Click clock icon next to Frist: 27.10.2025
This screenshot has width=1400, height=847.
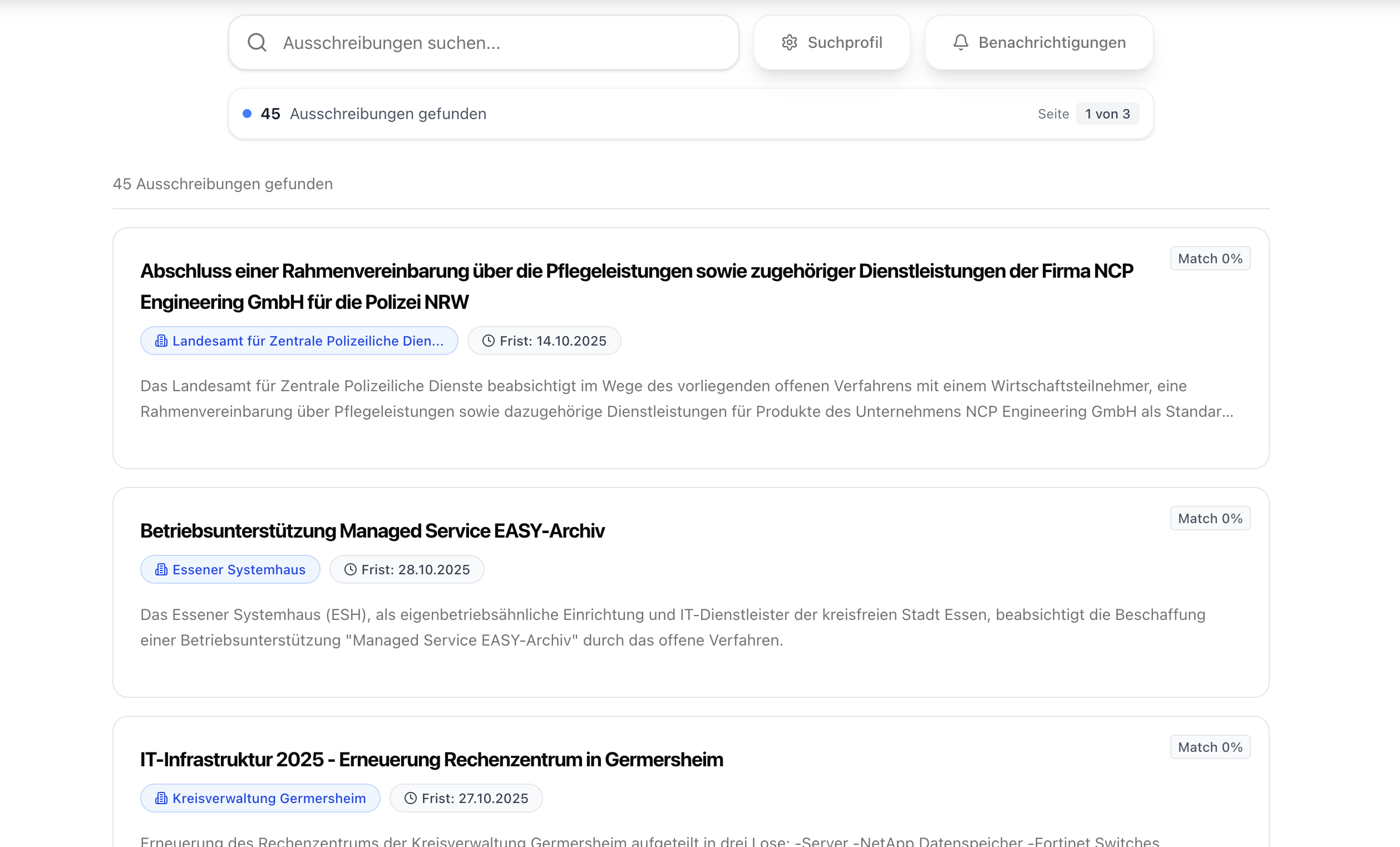410,798
